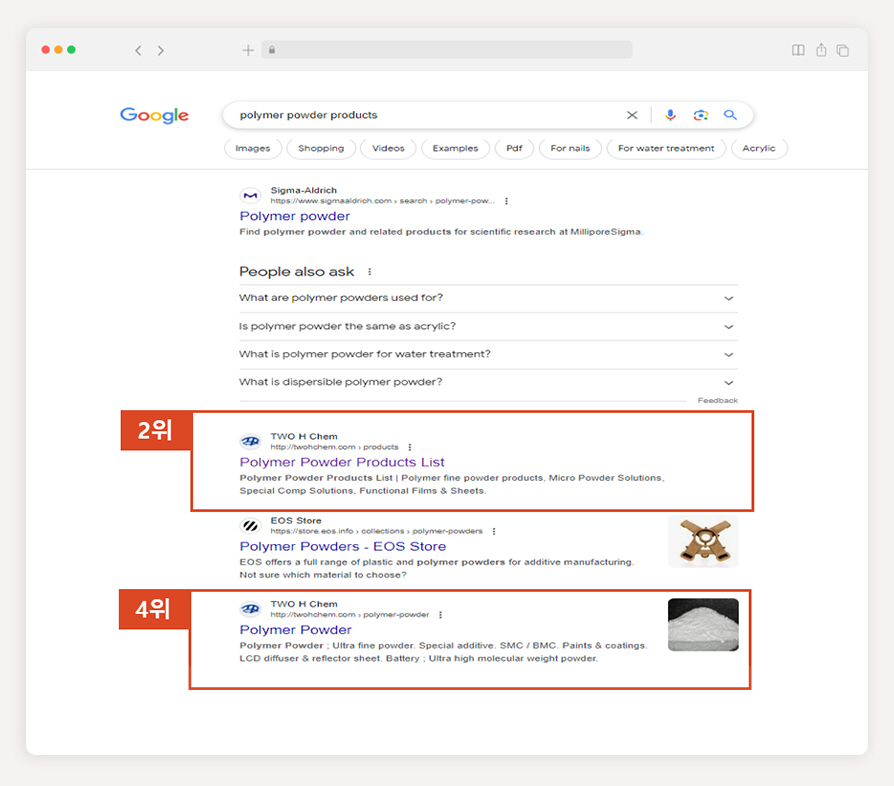Viewport: 894px width, 786px height.
Task: Open 'Polymer Powder Products List' result
Action: (342, 462)
